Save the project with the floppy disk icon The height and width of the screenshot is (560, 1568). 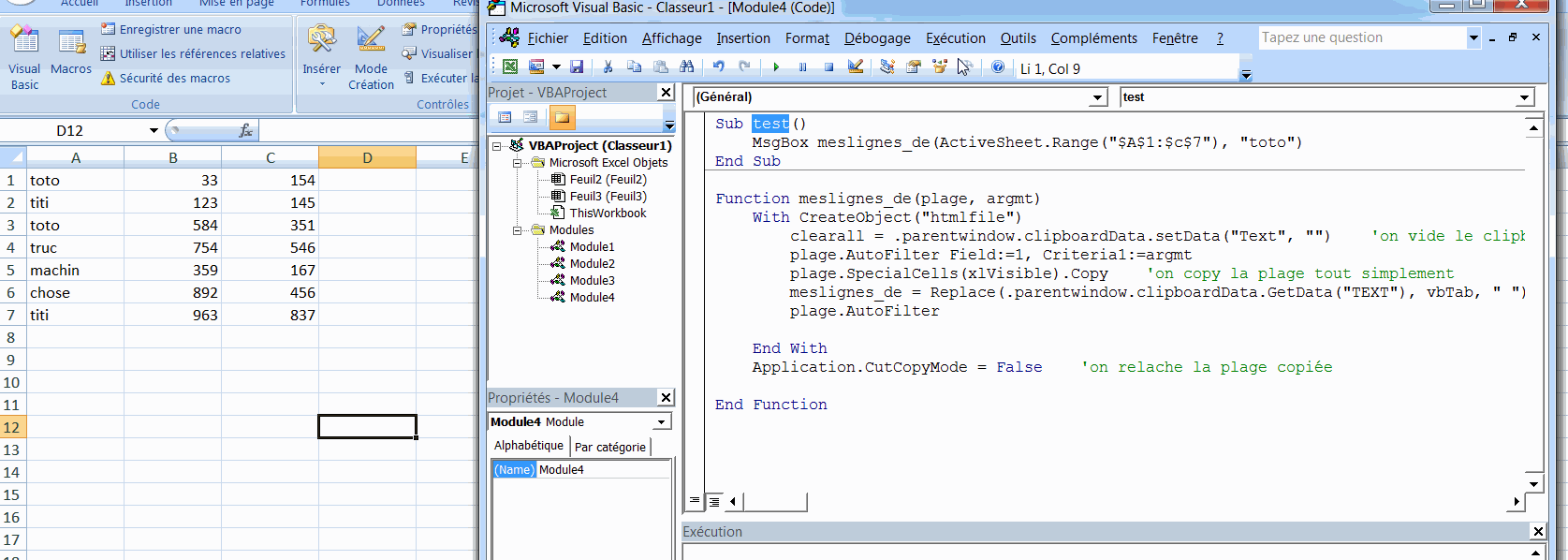click(577, 66)
